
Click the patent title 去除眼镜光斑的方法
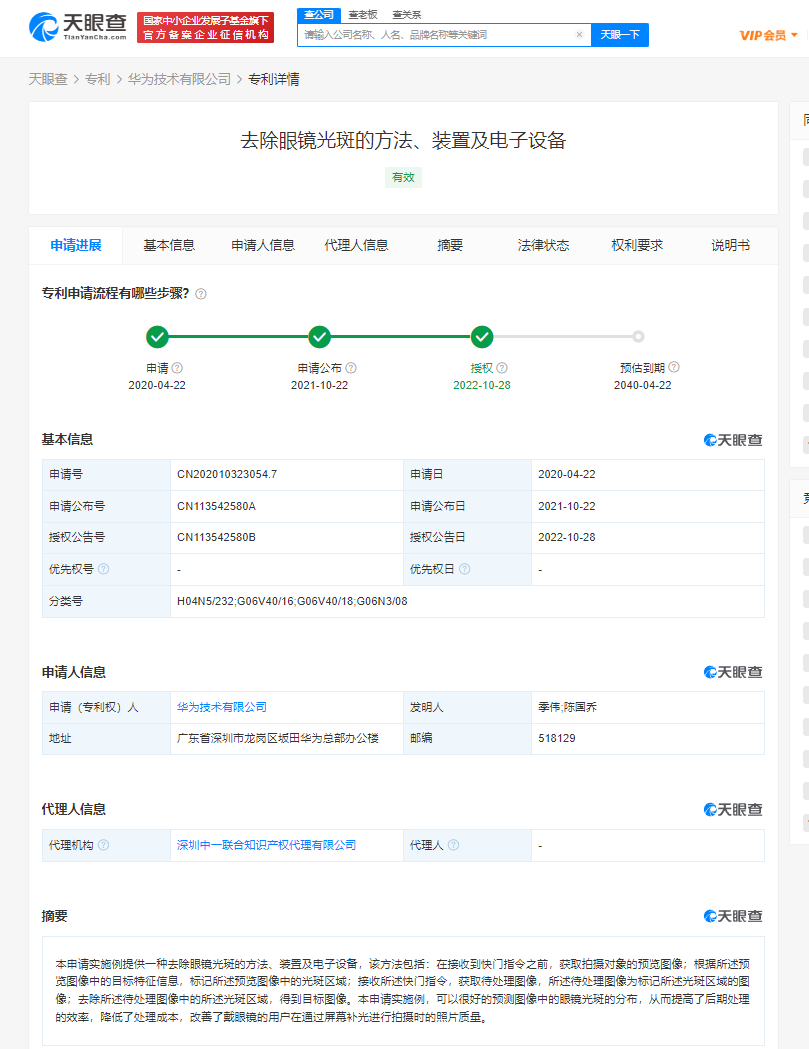pos(403,140)
